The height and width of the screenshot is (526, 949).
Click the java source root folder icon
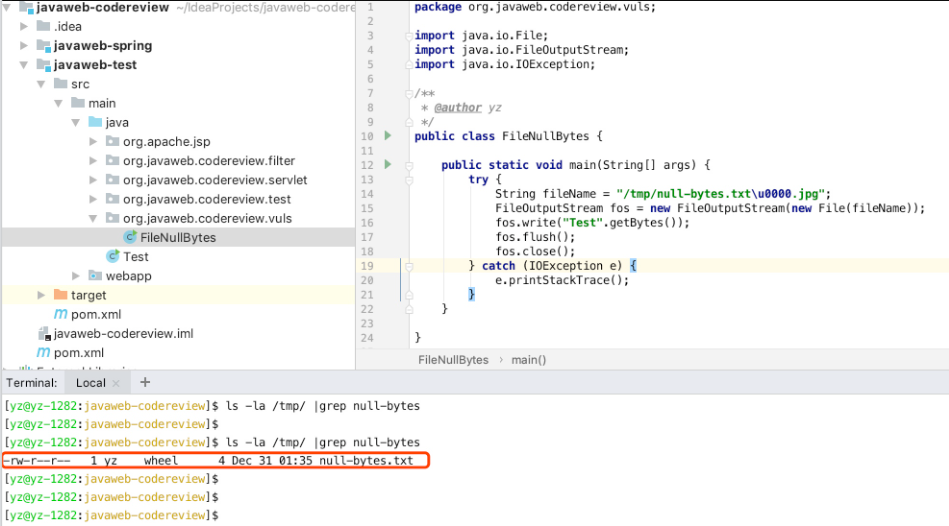click(x=95, y=122)
